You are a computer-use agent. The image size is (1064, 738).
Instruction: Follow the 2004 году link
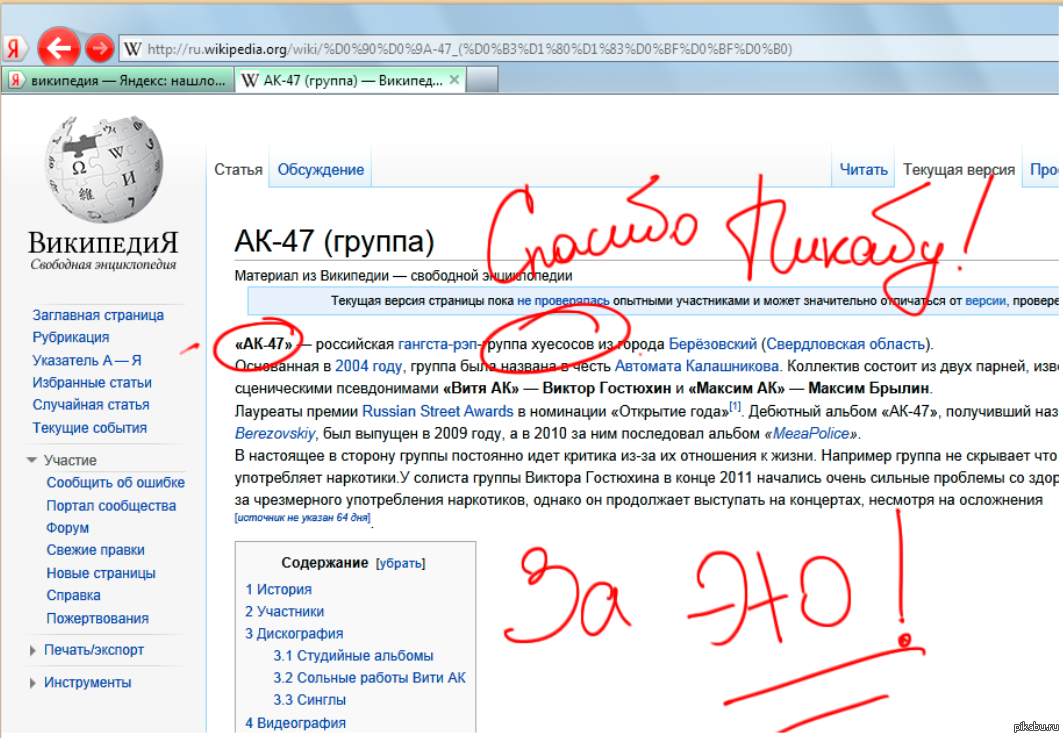click(368, 366)
